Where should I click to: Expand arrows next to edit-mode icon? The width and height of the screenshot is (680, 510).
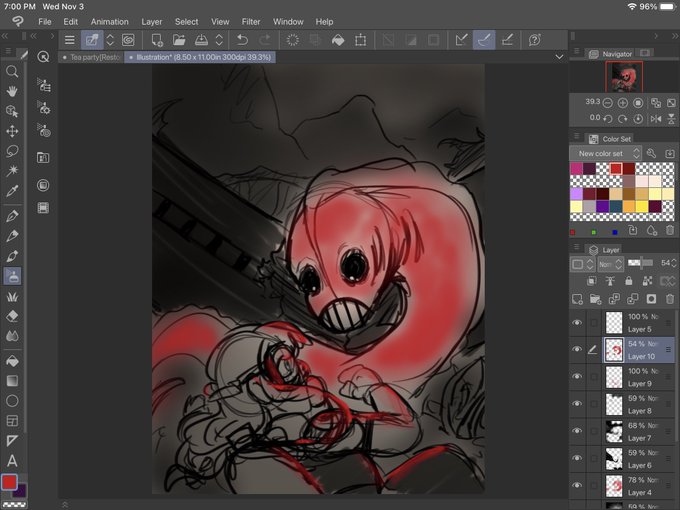coord(110,40)
